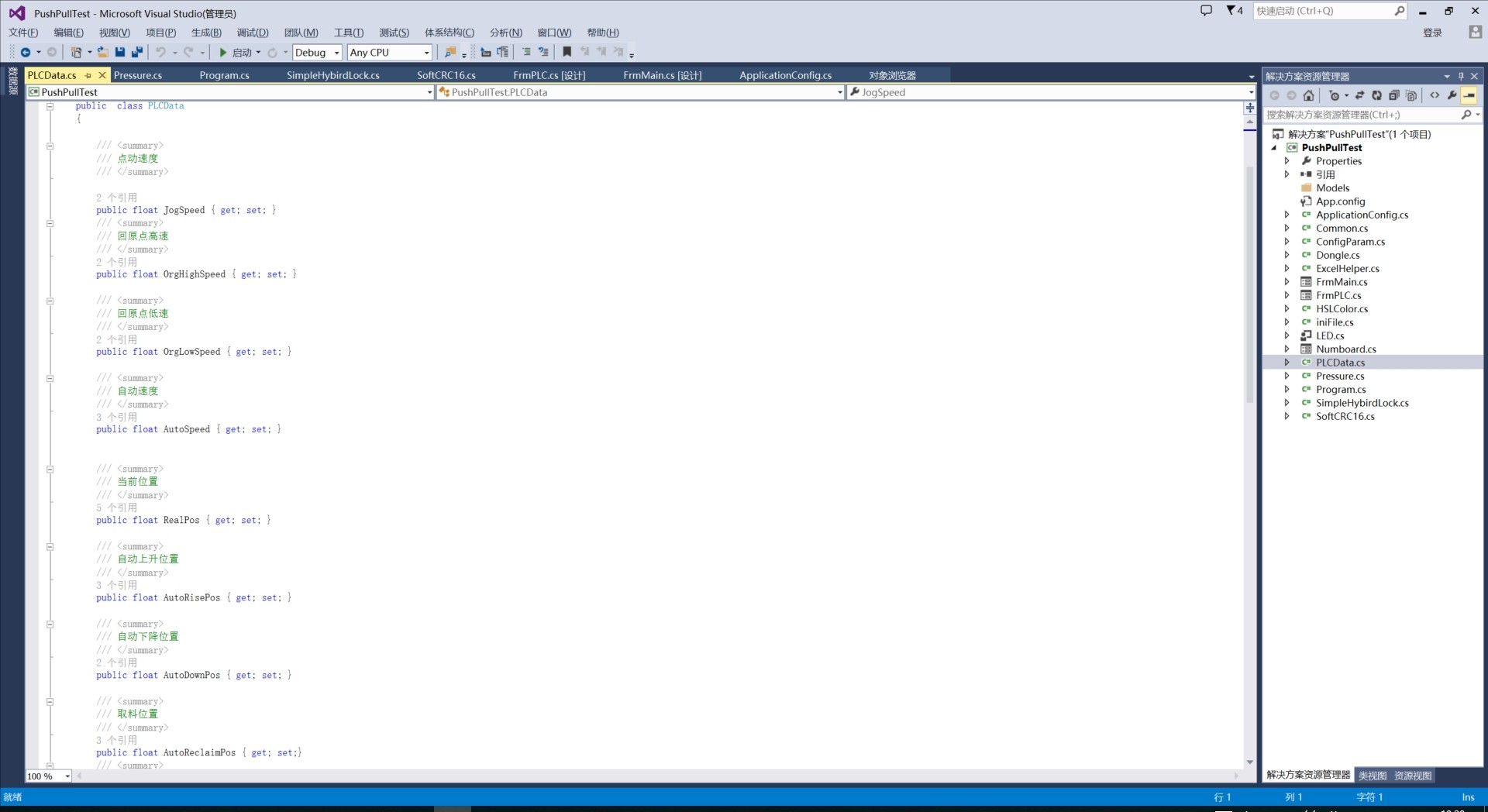
Task: Toggle the Preview Selected Items button
Action: (1469, 95)
